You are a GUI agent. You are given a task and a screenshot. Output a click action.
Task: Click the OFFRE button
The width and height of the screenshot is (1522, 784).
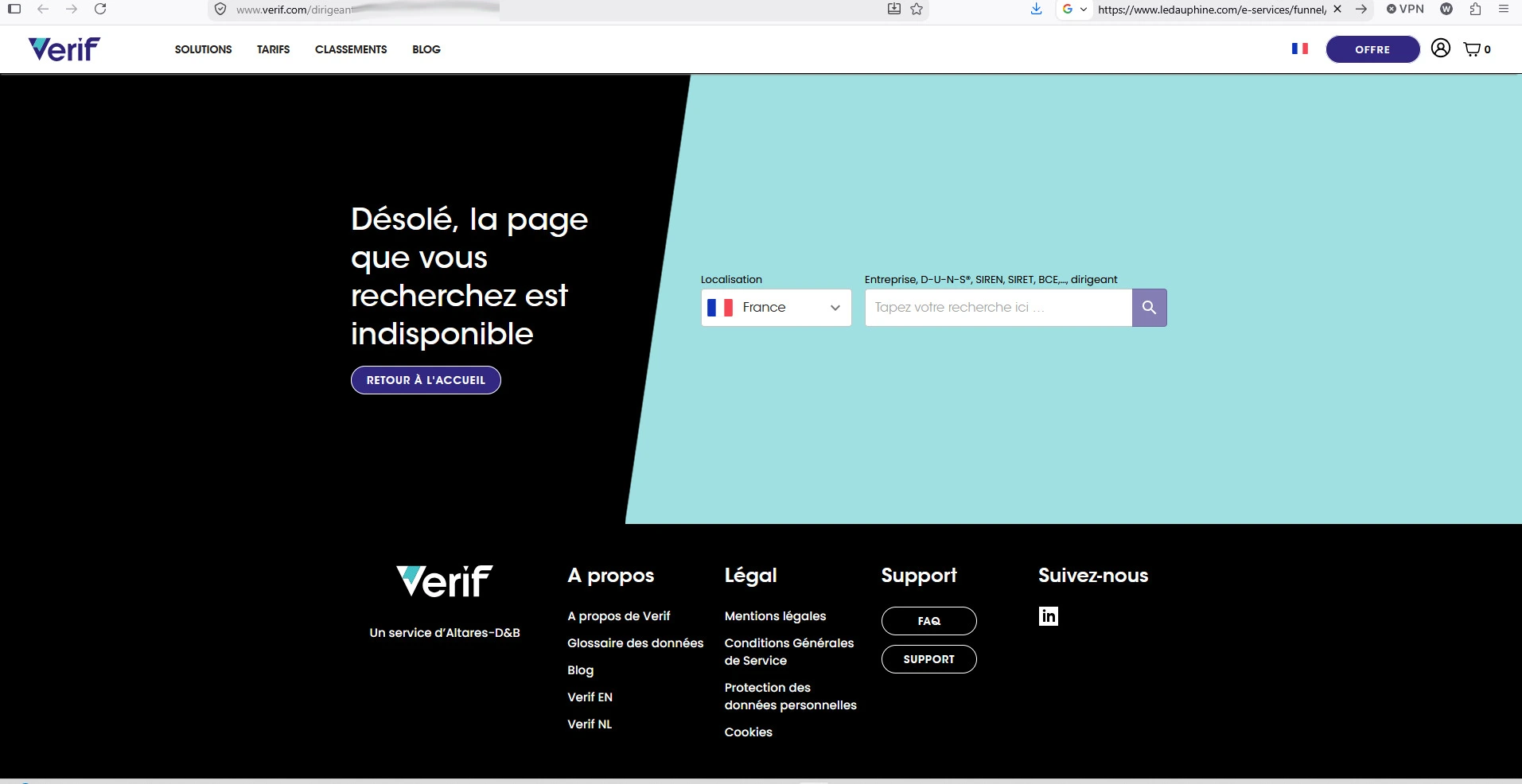1372,49
